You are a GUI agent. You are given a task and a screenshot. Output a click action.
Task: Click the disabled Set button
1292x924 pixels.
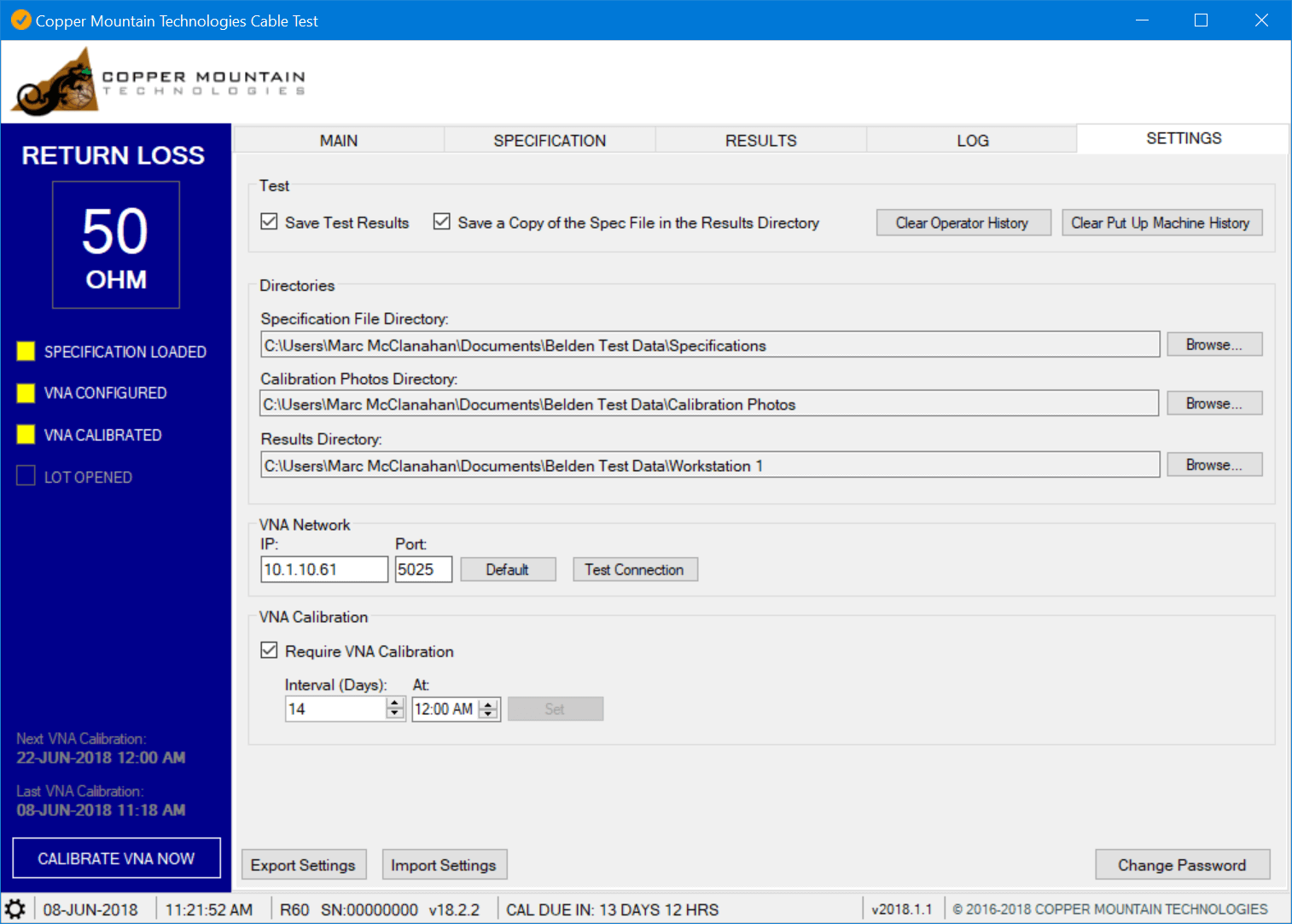point(556,709)
